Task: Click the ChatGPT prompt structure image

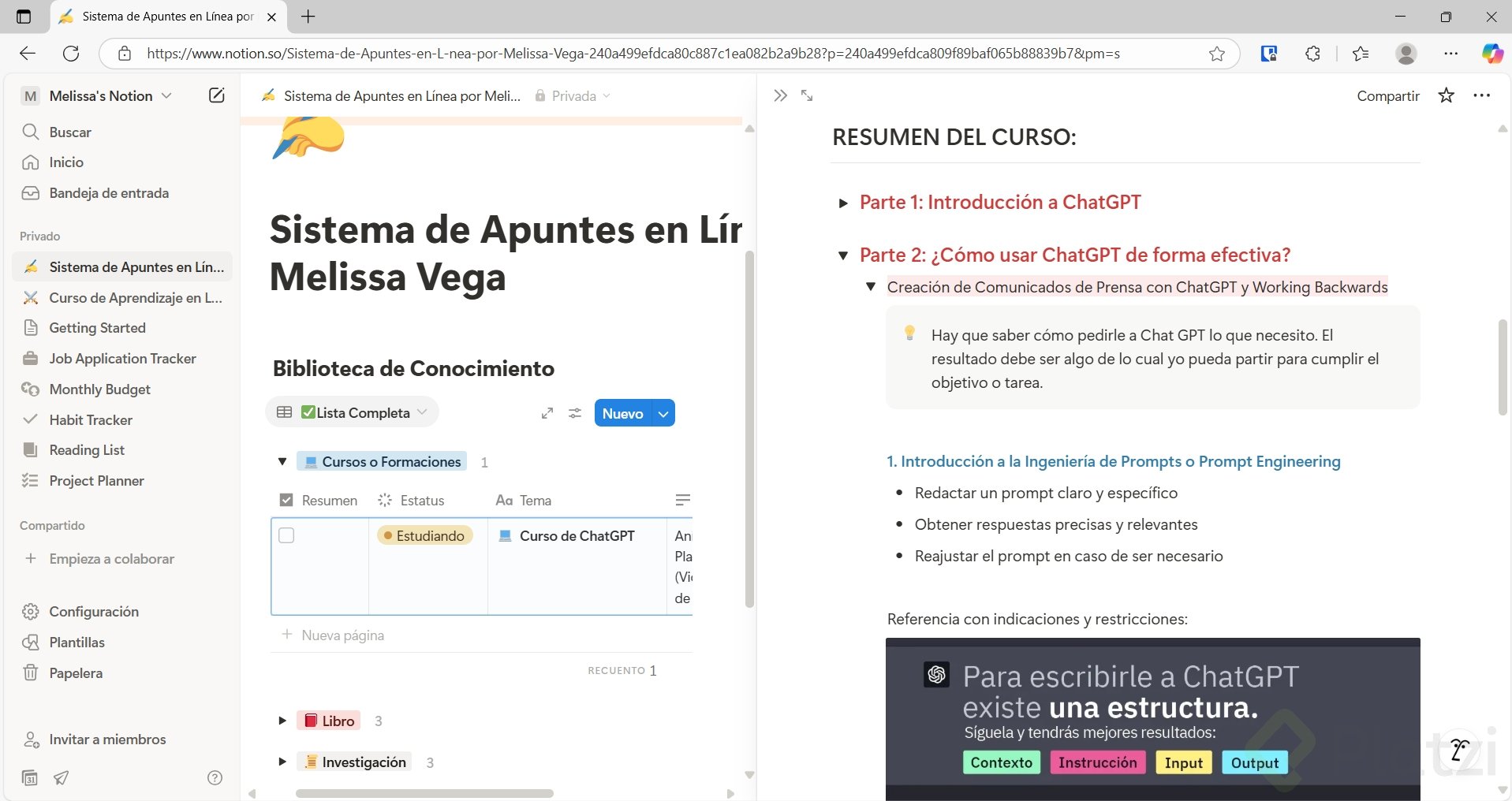Action: point(1153,719)
